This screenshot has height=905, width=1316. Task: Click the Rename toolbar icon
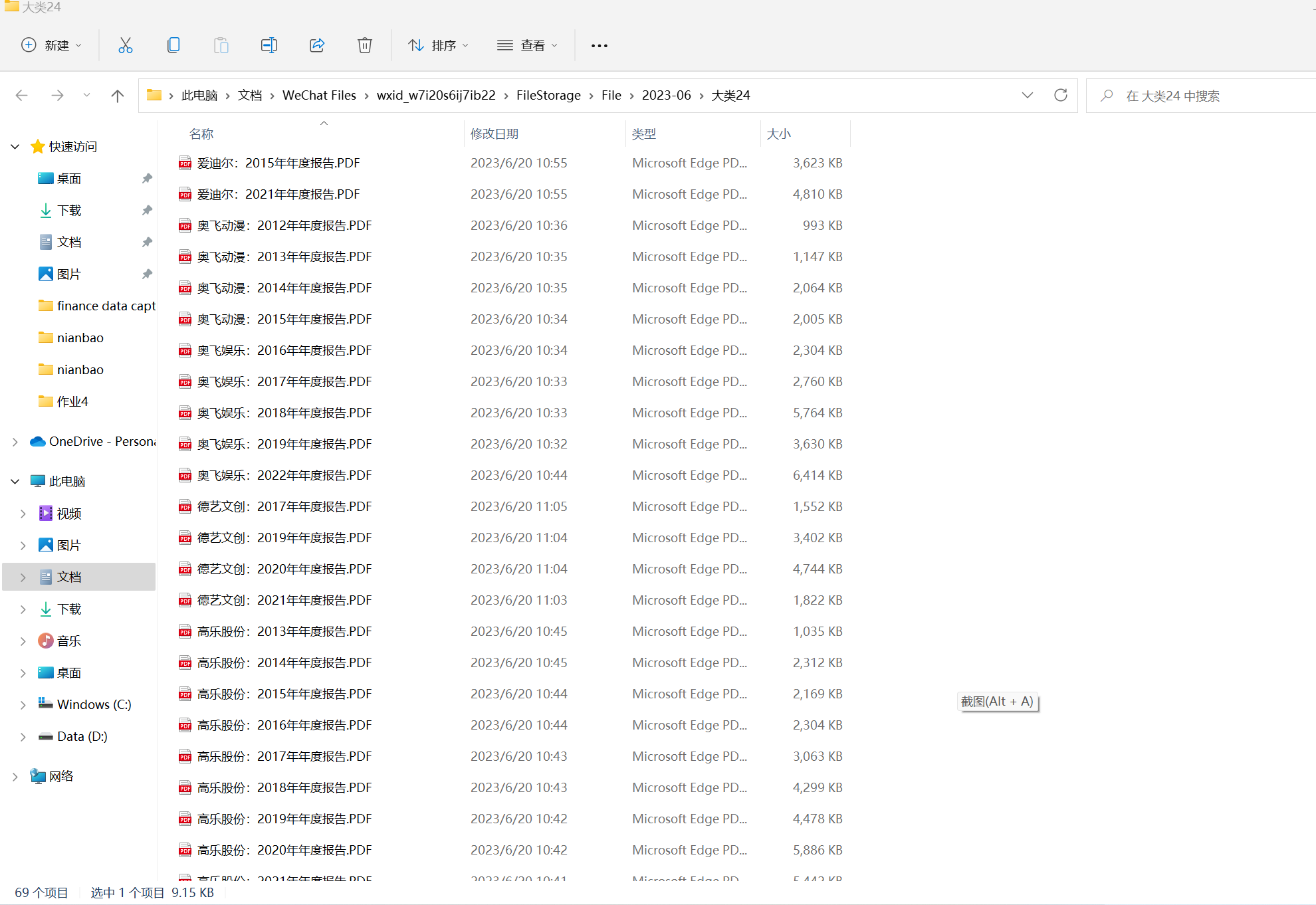click(269, 45)
